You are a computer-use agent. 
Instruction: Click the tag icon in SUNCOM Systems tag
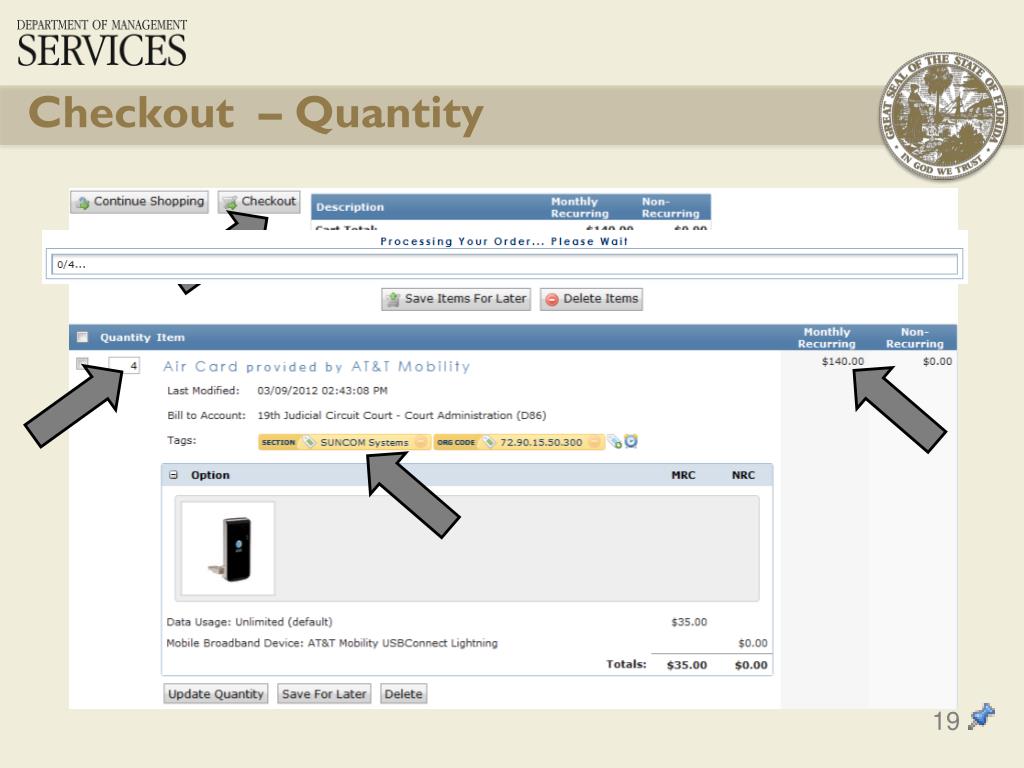point(309,442)
